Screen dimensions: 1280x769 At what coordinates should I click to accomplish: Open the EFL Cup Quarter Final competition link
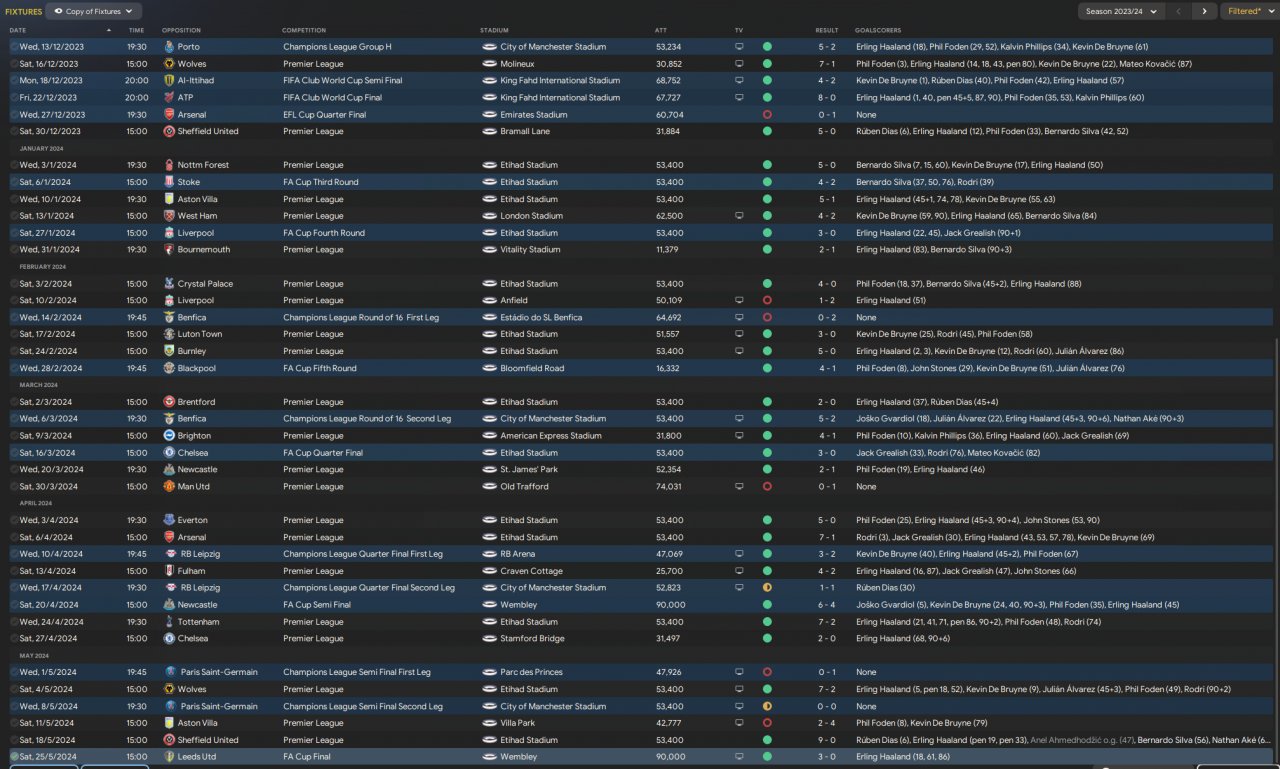325,114
